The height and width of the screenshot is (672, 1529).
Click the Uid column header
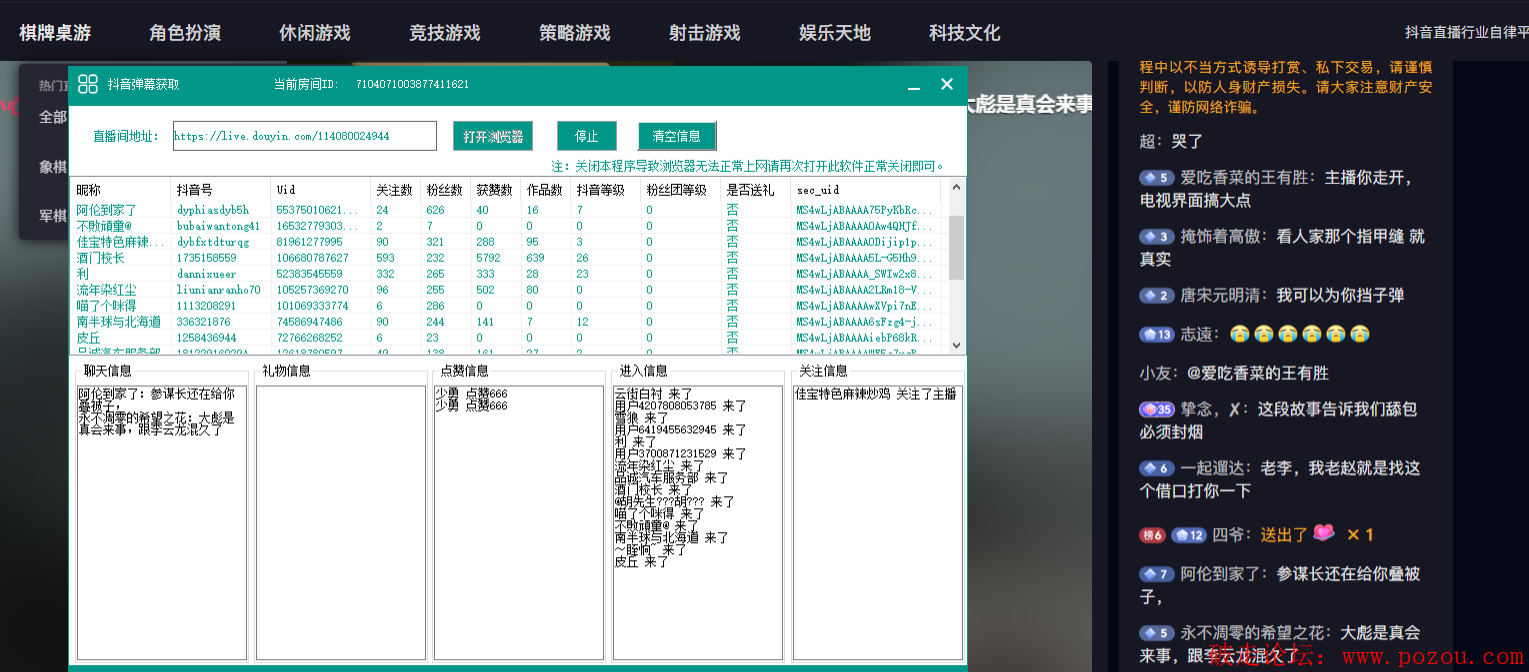point(320,190)
